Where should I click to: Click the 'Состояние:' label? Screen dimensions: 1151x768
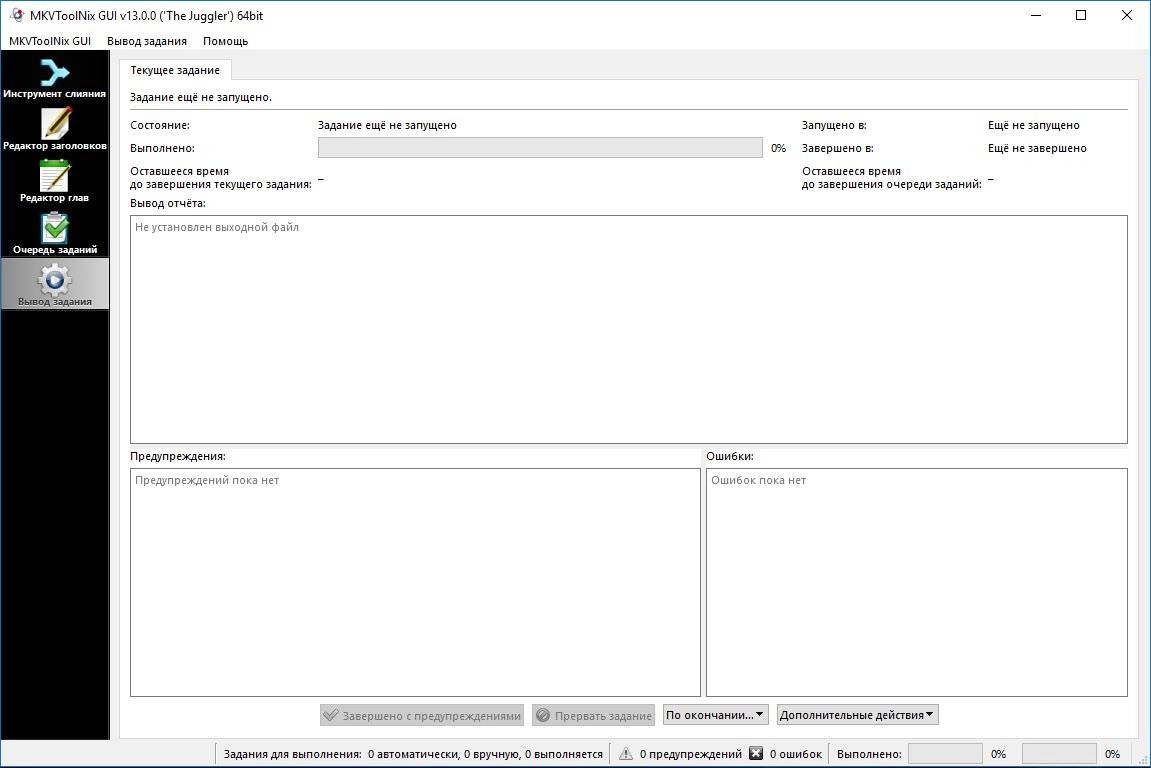(x=160, y=126)
